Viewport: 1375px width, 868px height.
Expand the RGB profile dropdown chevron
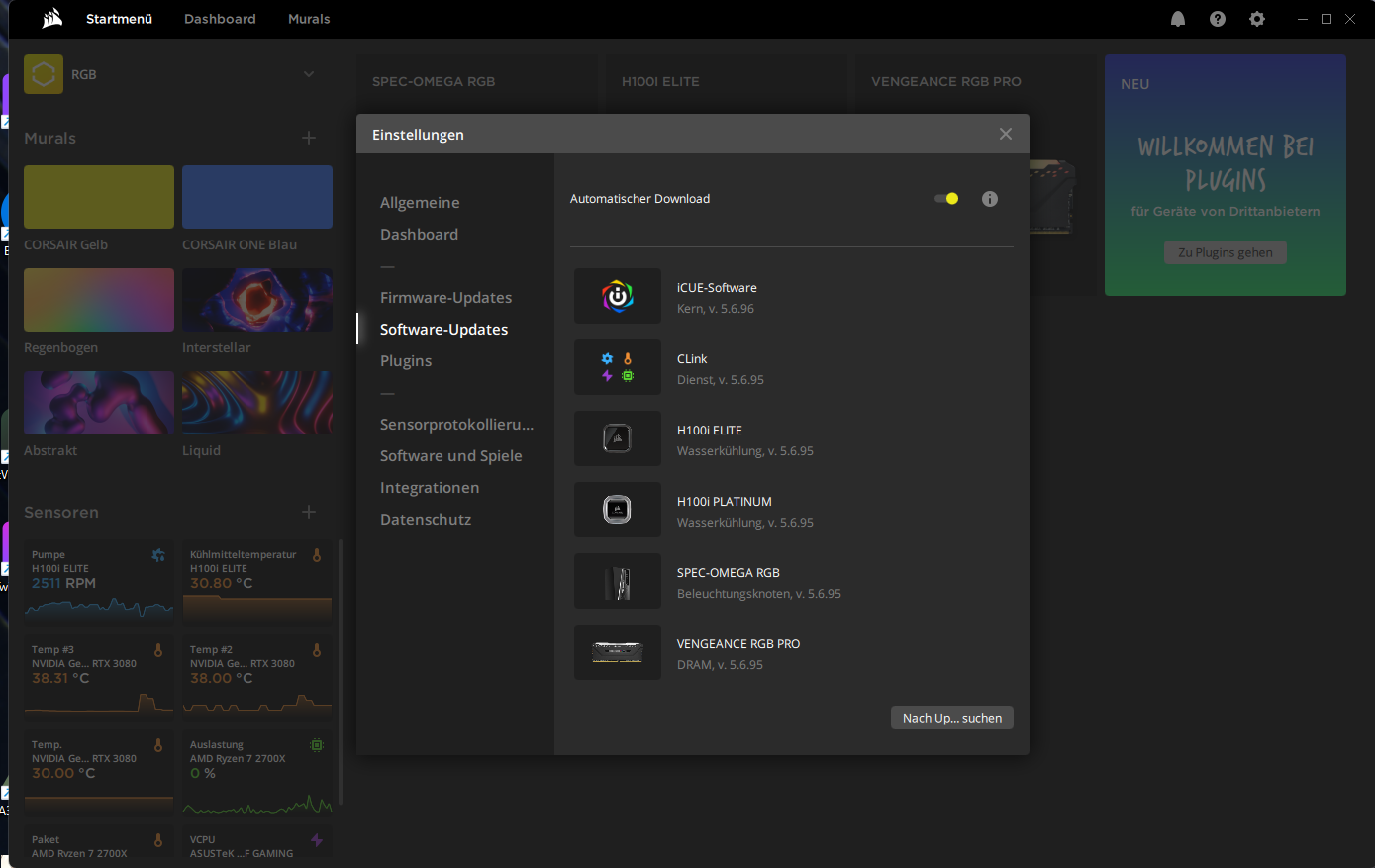coord(309,74)
